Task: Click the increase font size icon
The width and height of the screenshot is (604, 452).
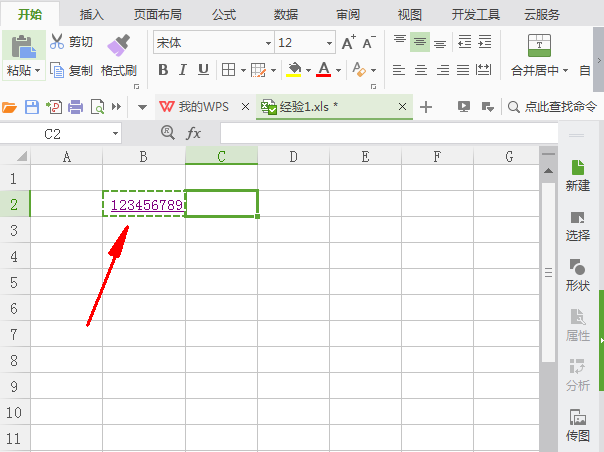Action: pyautogui.click(x=348, y=43)
